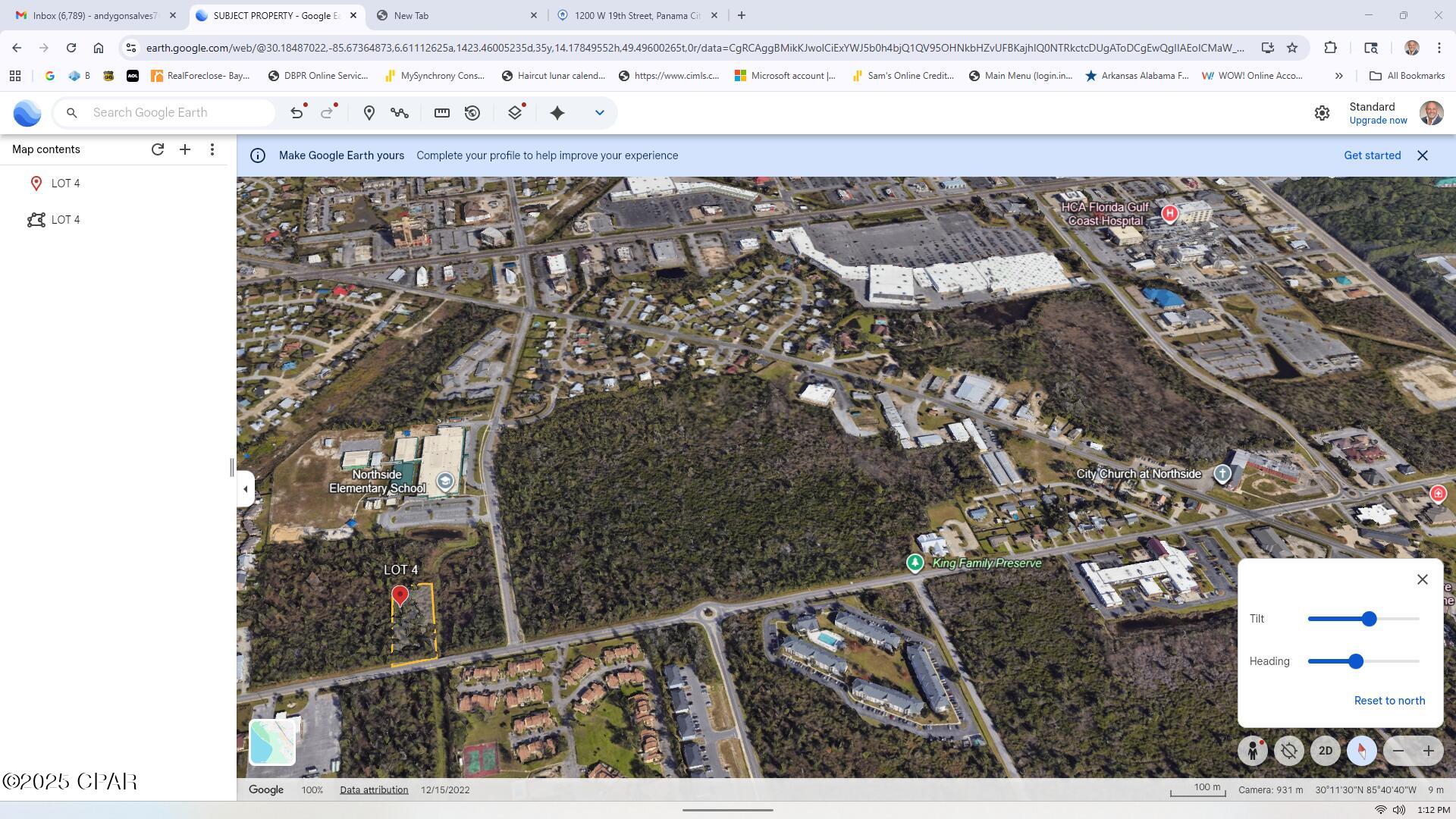1456x819 pixels.
Task: Switch map to 2D view
Action: click(x=1326, y=751)
